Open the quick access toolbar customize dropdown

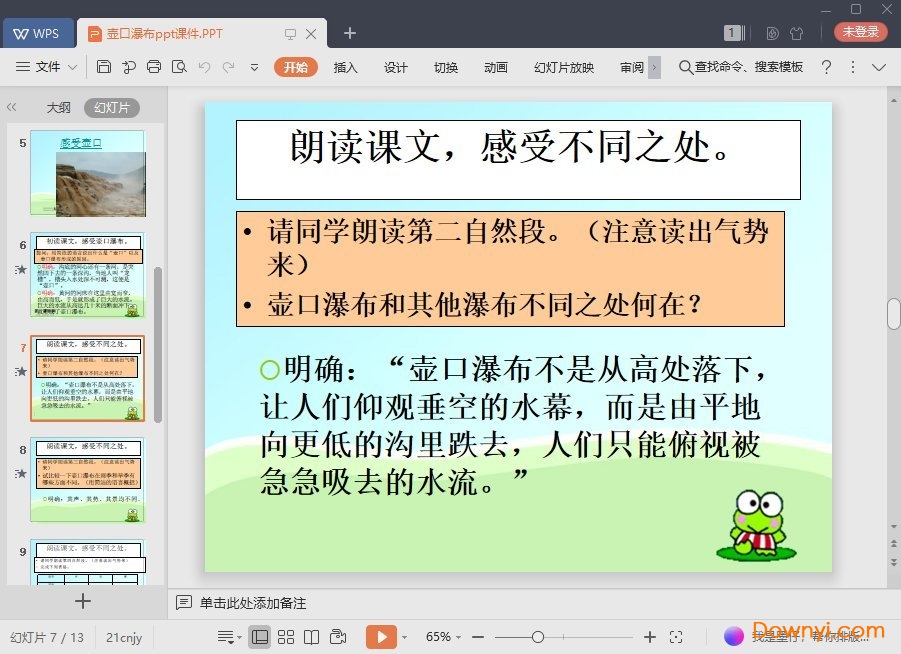point(254,67)
